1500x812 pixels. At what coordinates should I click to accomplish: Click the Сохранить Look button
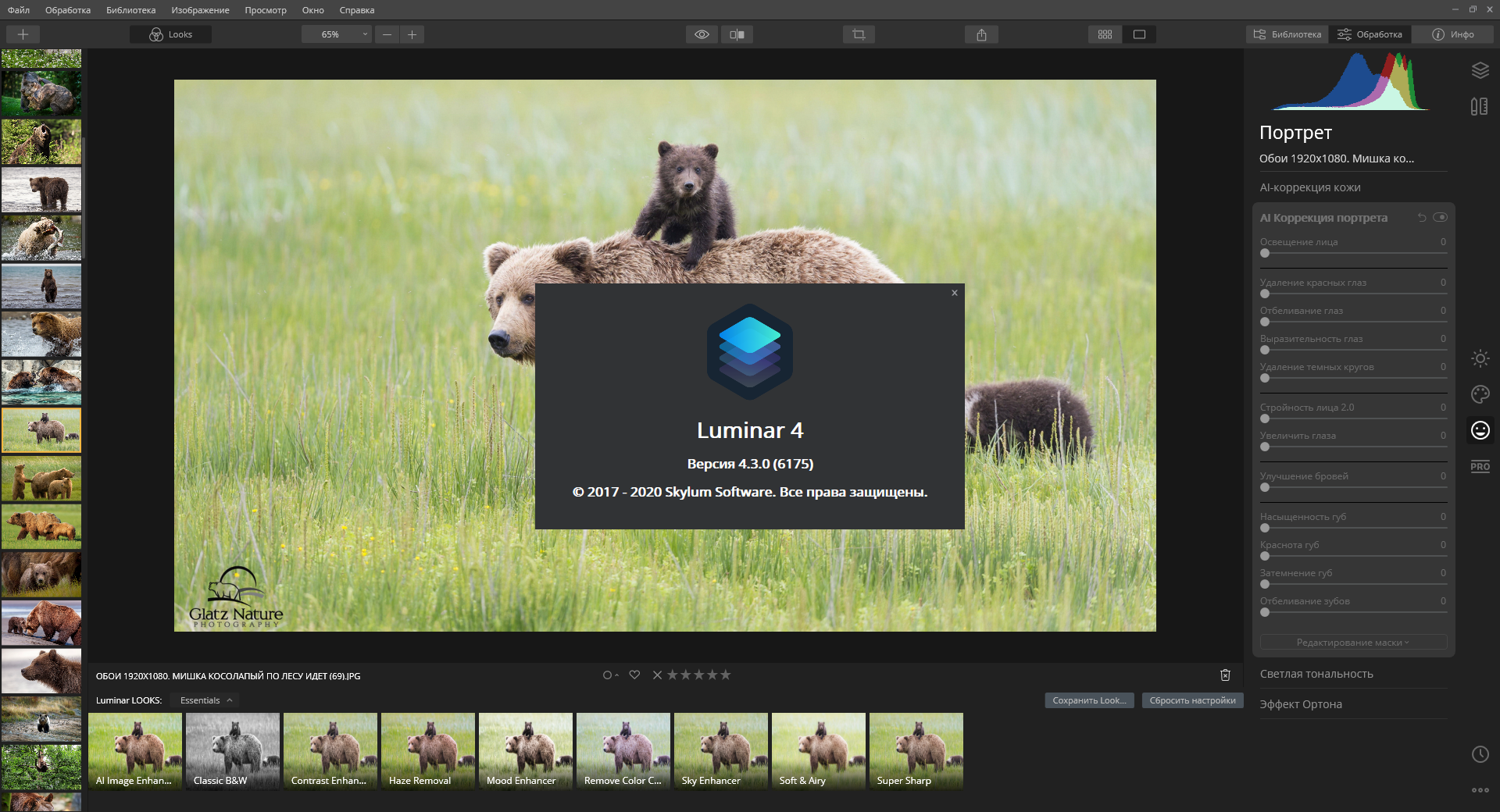tap(1088, 700)
